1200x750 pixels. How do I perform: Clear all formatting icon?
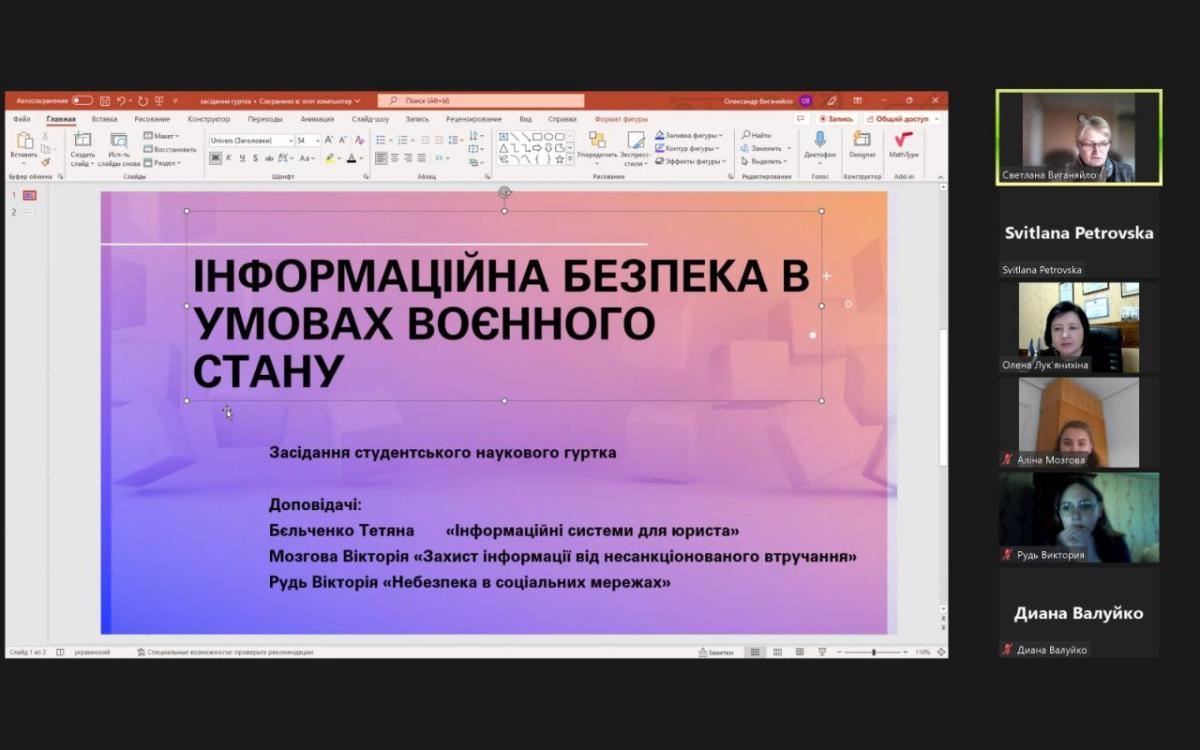pyautogui.click(x=360, y=140)
